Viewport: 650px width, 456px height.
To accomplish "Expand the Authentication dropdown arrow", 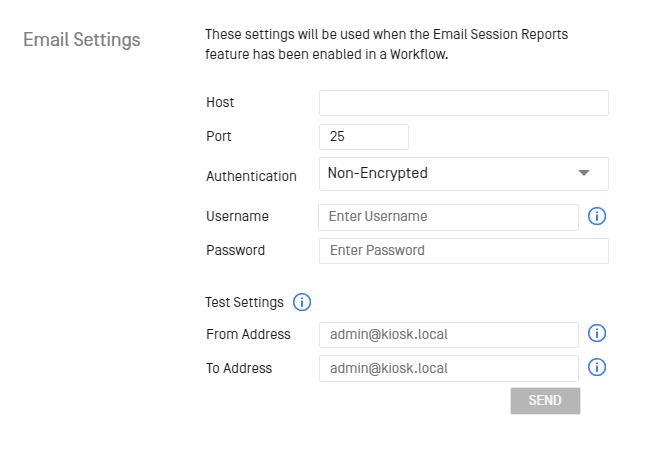I will (x=584, y=173).
